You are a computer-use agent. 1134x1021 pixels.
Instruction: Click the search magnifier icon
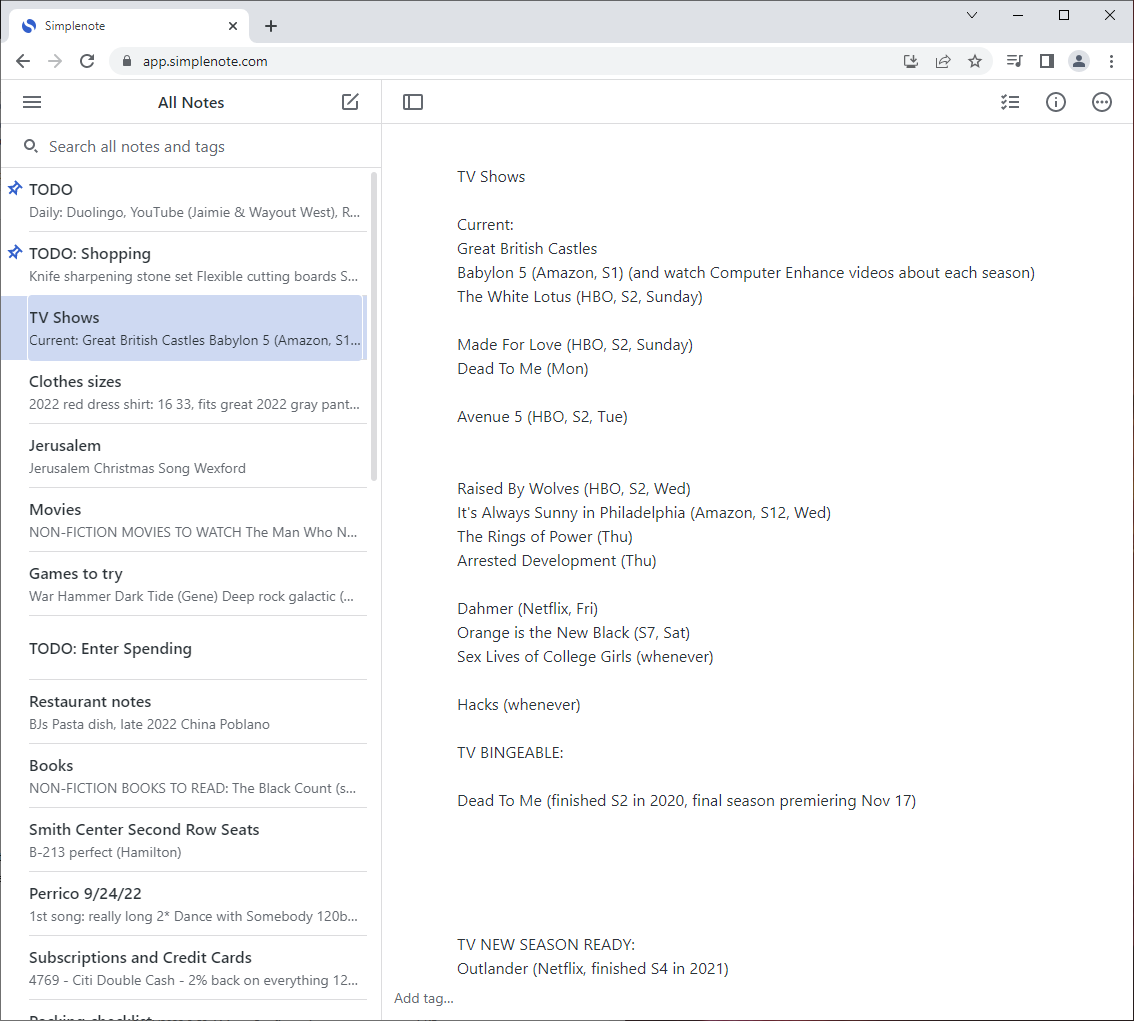coord(30,146)
